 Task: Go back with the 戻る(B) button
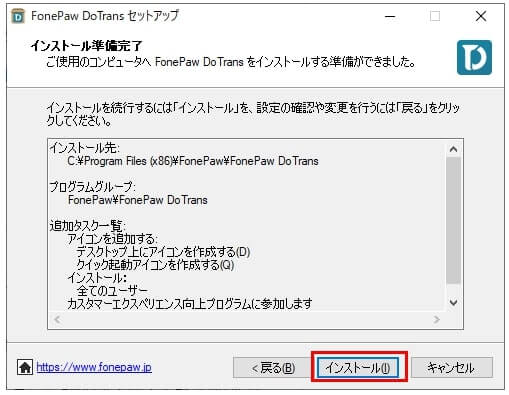[273, 368]
